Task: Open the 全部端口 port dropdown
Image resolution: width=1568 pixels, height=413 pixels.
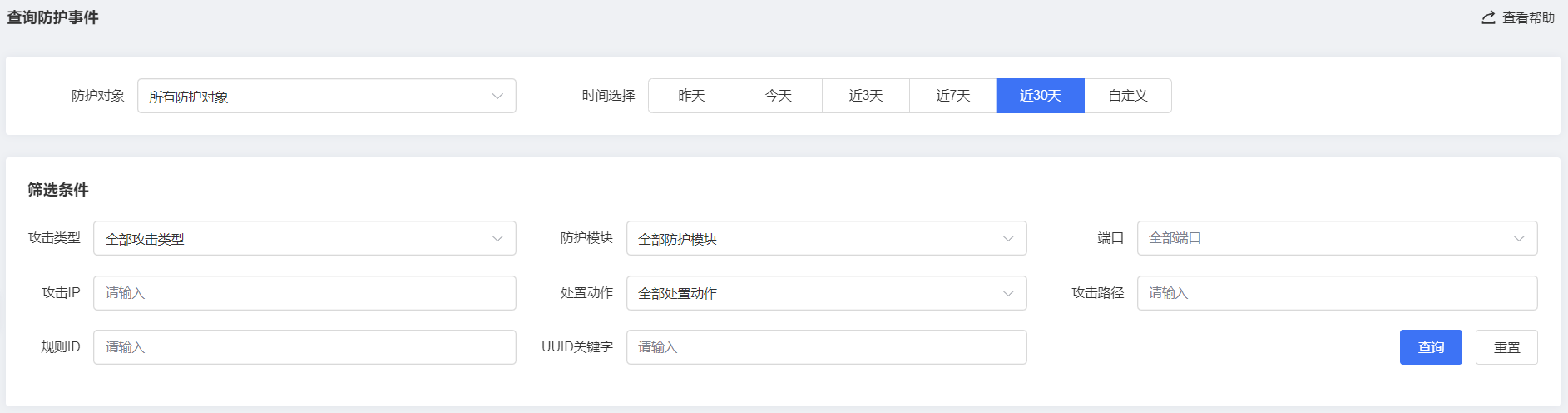Action: point(1338,238)
